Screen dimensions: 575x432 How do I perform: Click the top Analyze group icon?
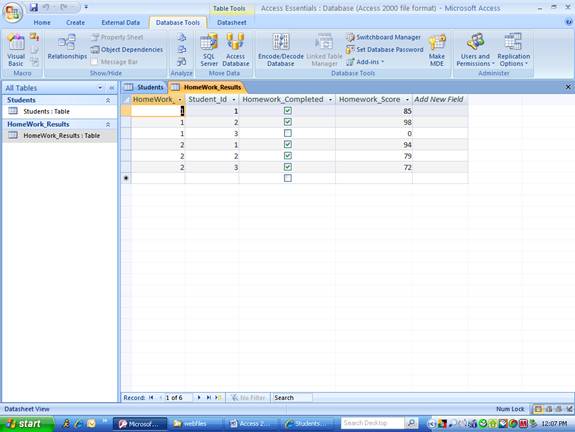(182, 37)
